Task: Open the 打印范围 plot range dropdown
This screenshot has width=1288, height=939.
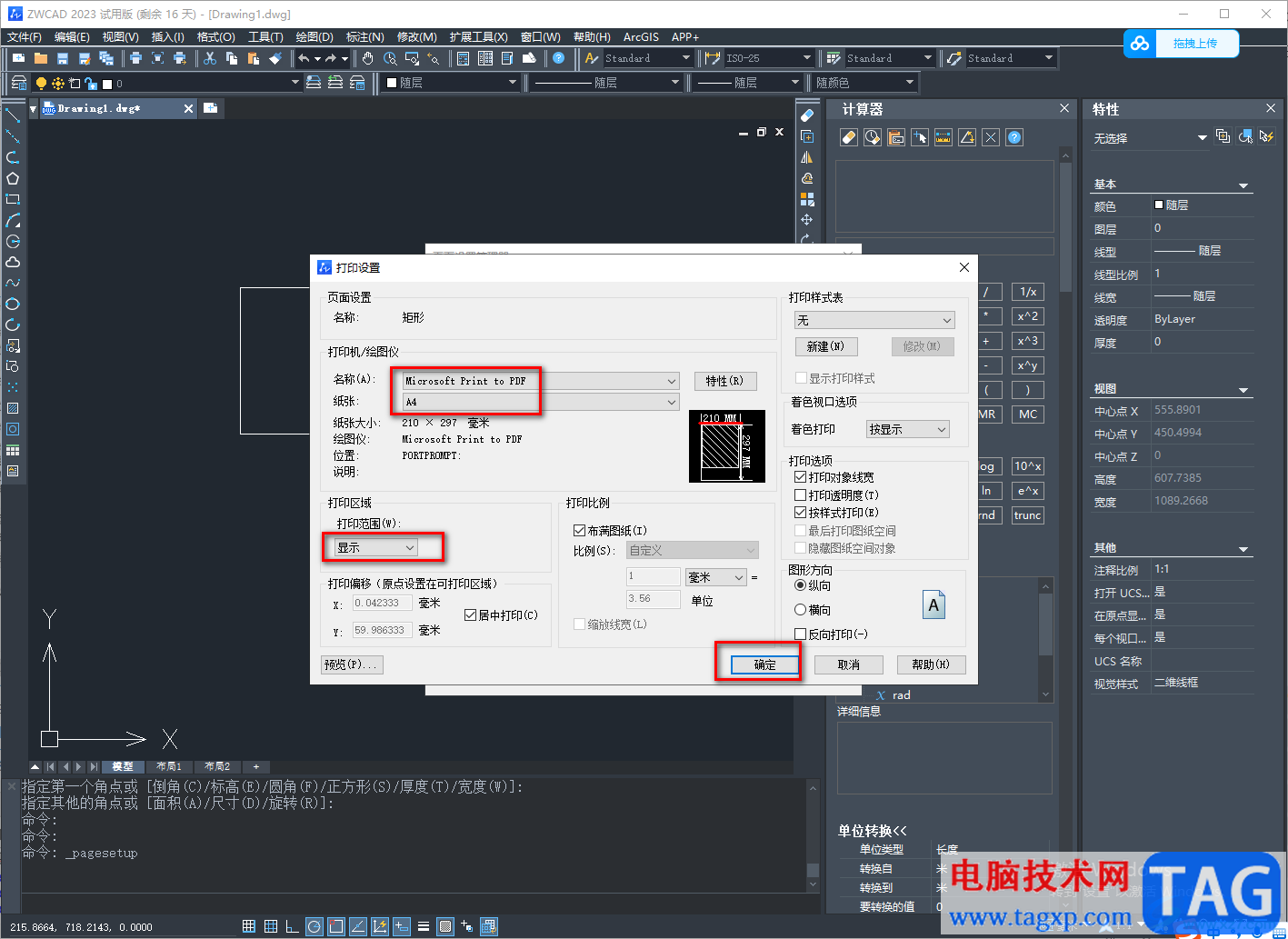Action: click(x=376, y=547)
